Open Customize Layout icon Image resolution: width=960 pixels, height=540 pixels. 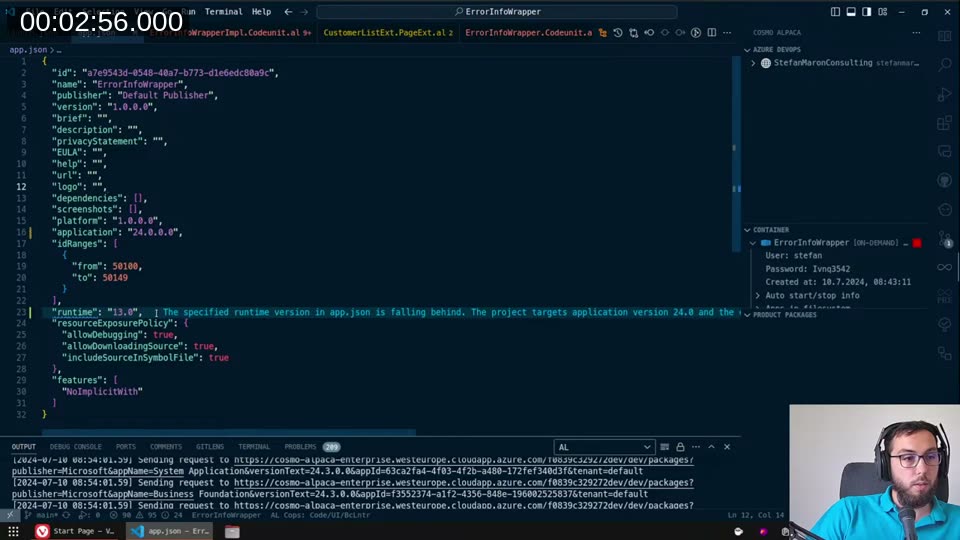882,12
